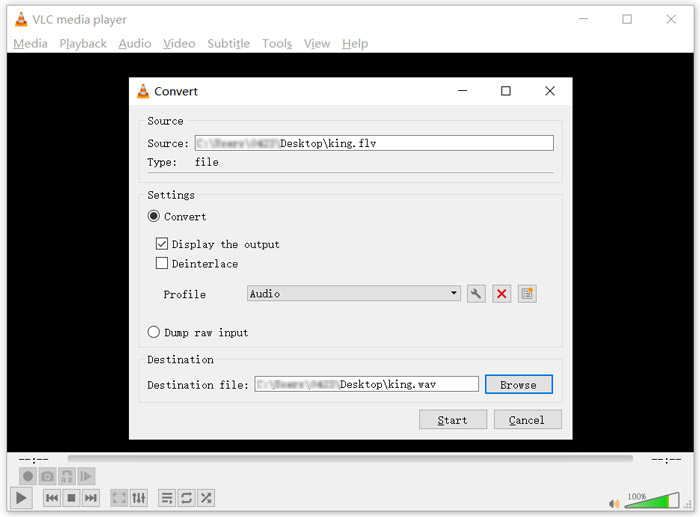Start playback with Play button
The image size is (700, 517).
21,498
